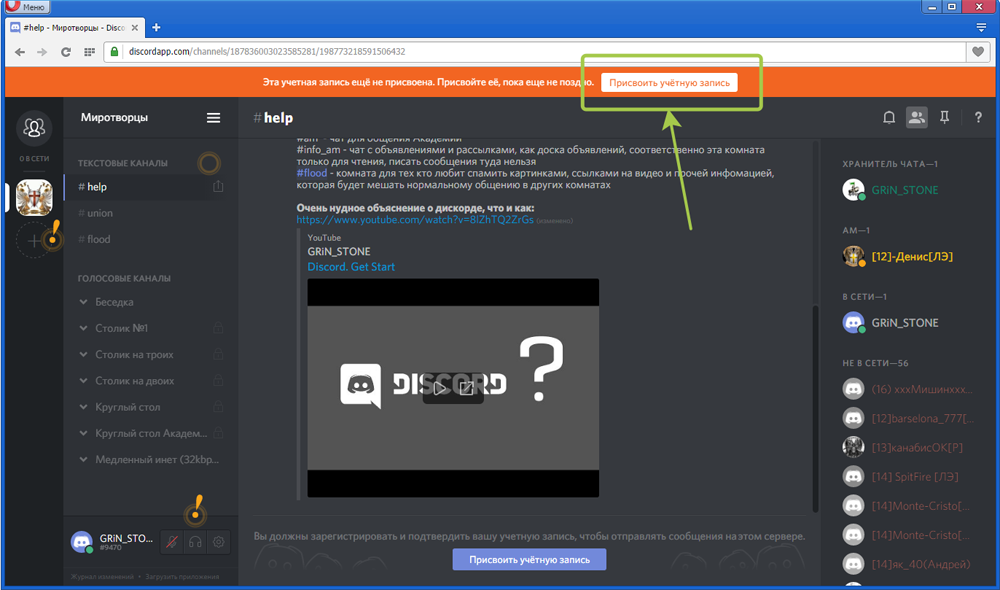The height and width of the screenshot is (590, 1000).
Task: Show pinned messages
Action: 945,117
